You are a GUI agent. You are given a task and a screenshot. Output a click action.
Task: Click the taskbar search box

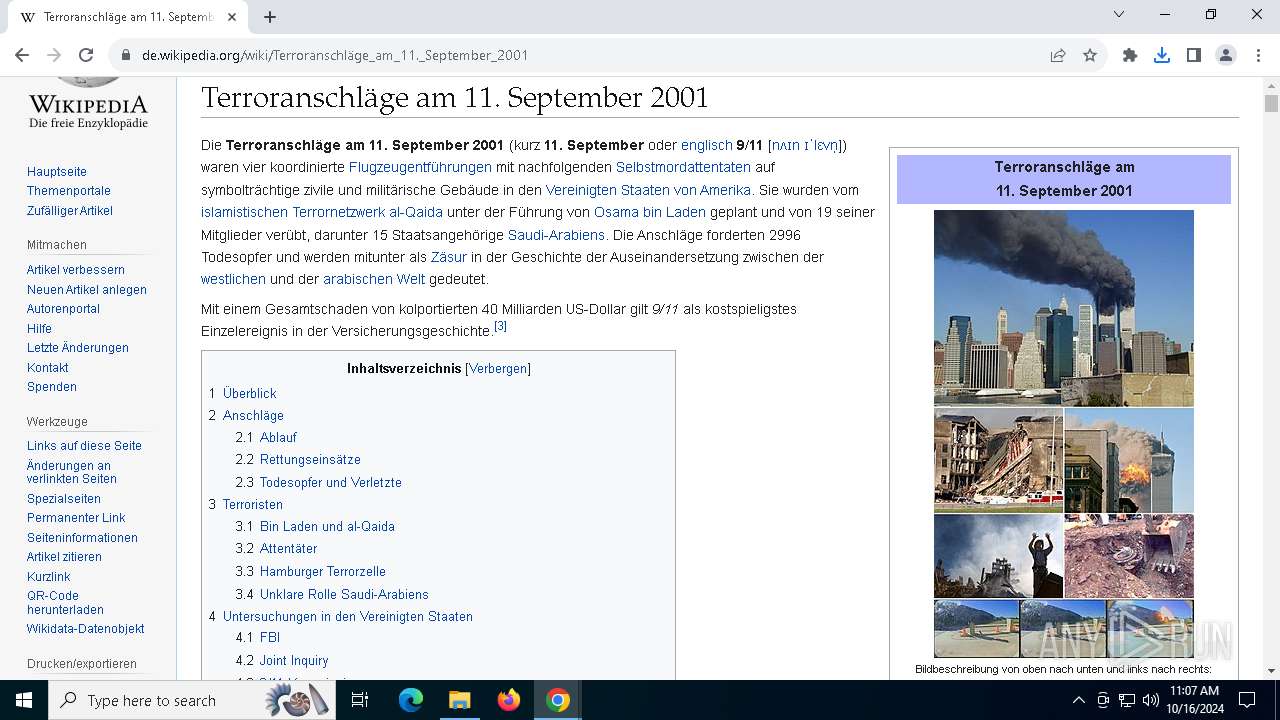click(190, 700)
